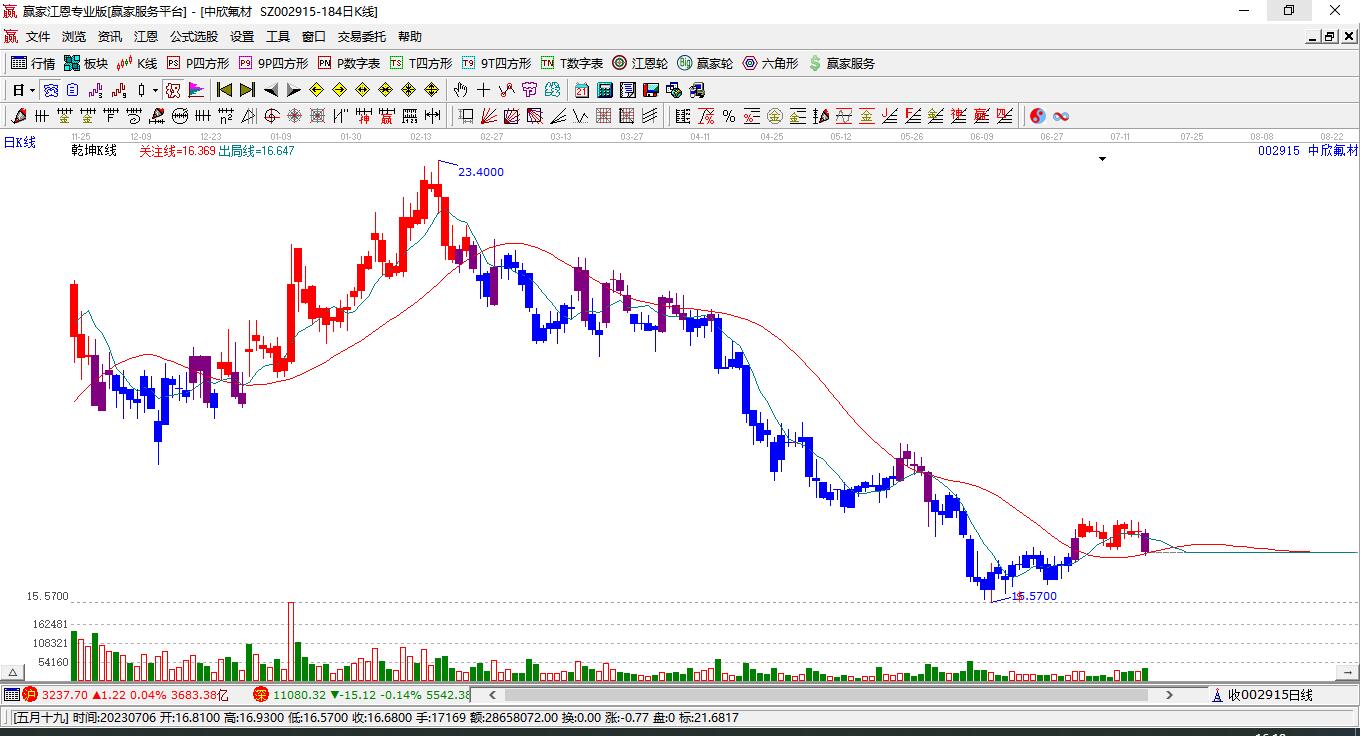Click the Gann fan lines tool
Image resolution: width=1360 pixels, height=736 pixels.
click(489, 116)
